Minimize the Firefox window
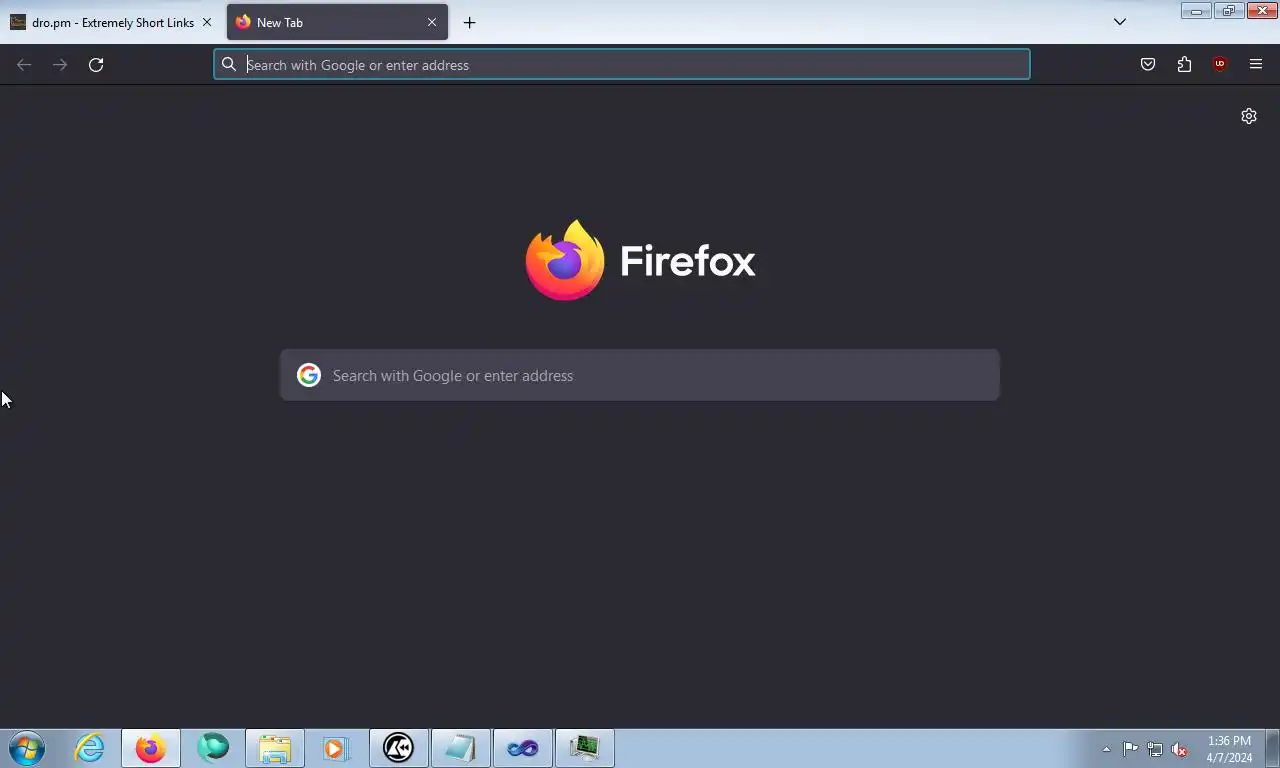This screenshot has height=768, width=1280. [x=1196, y=11]
